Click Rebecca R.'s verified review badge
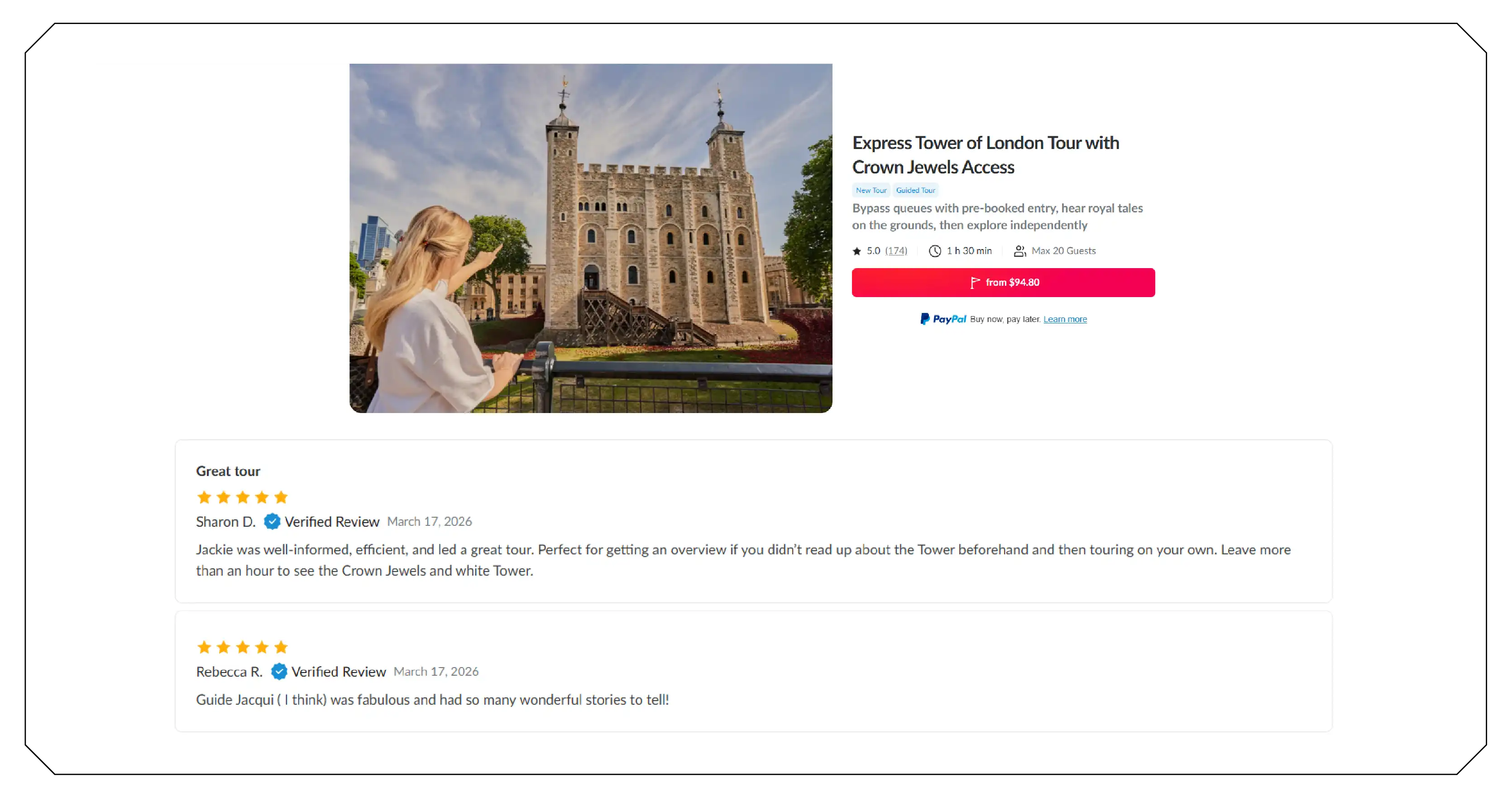 (279, 671)
